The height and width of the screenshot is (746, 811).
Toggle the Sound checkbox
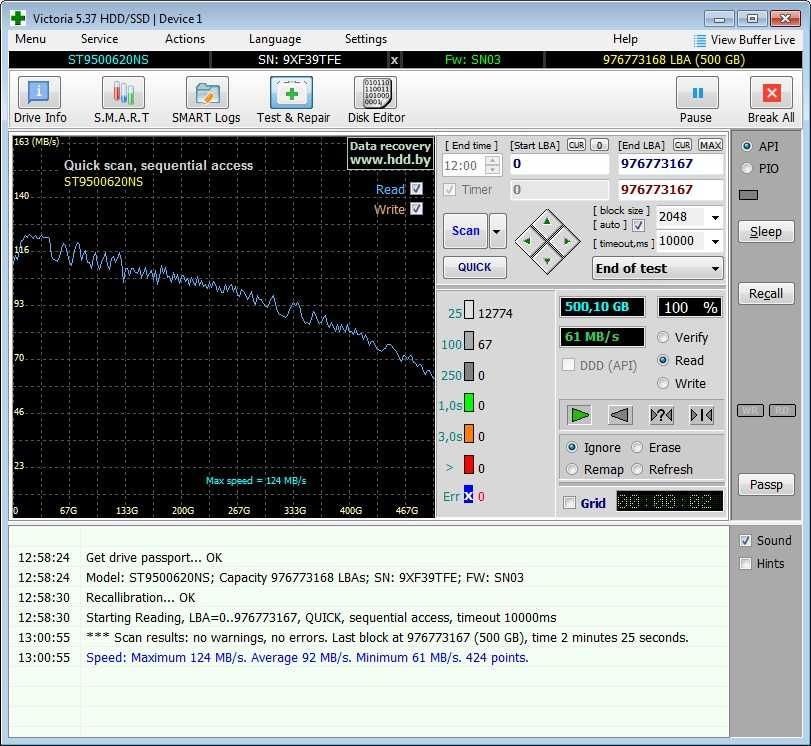[x=745, y=541]
